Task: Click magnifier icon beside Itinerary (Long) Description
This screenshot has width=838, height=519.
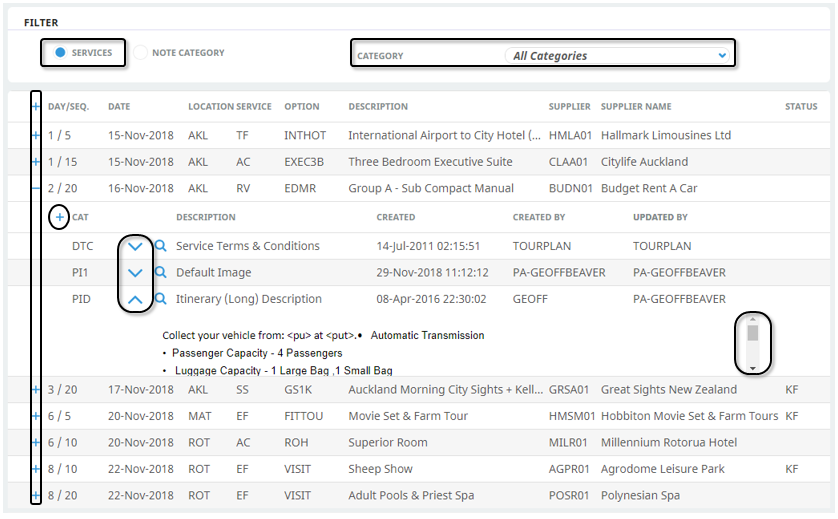Action: pos(160,299)
